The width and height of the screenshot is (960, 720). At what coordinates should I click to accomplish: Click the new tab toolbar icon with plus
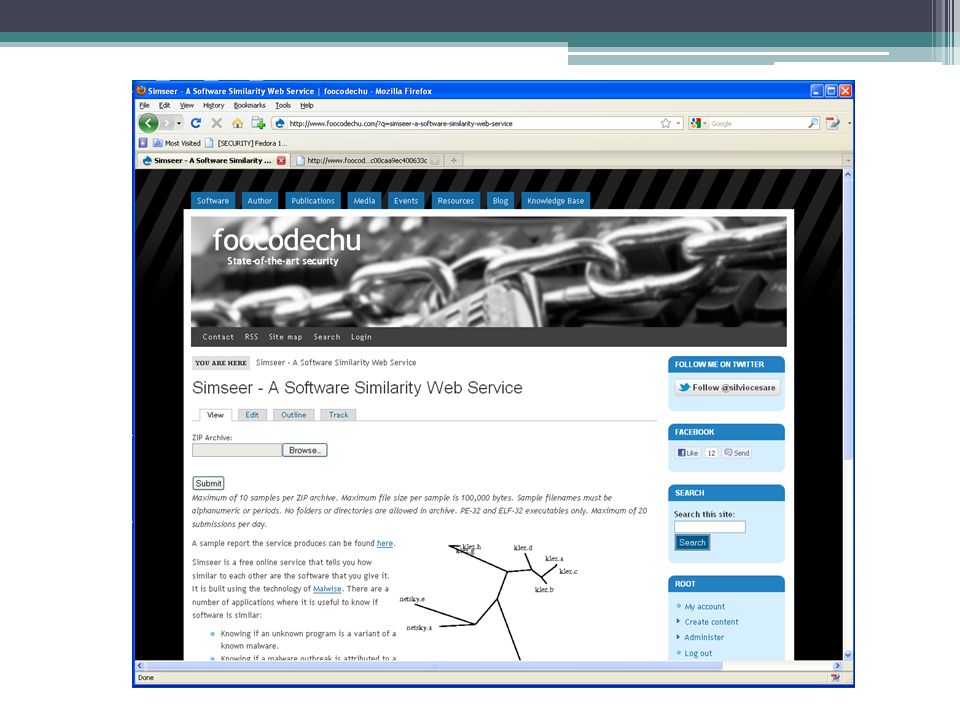coord(258,123)
